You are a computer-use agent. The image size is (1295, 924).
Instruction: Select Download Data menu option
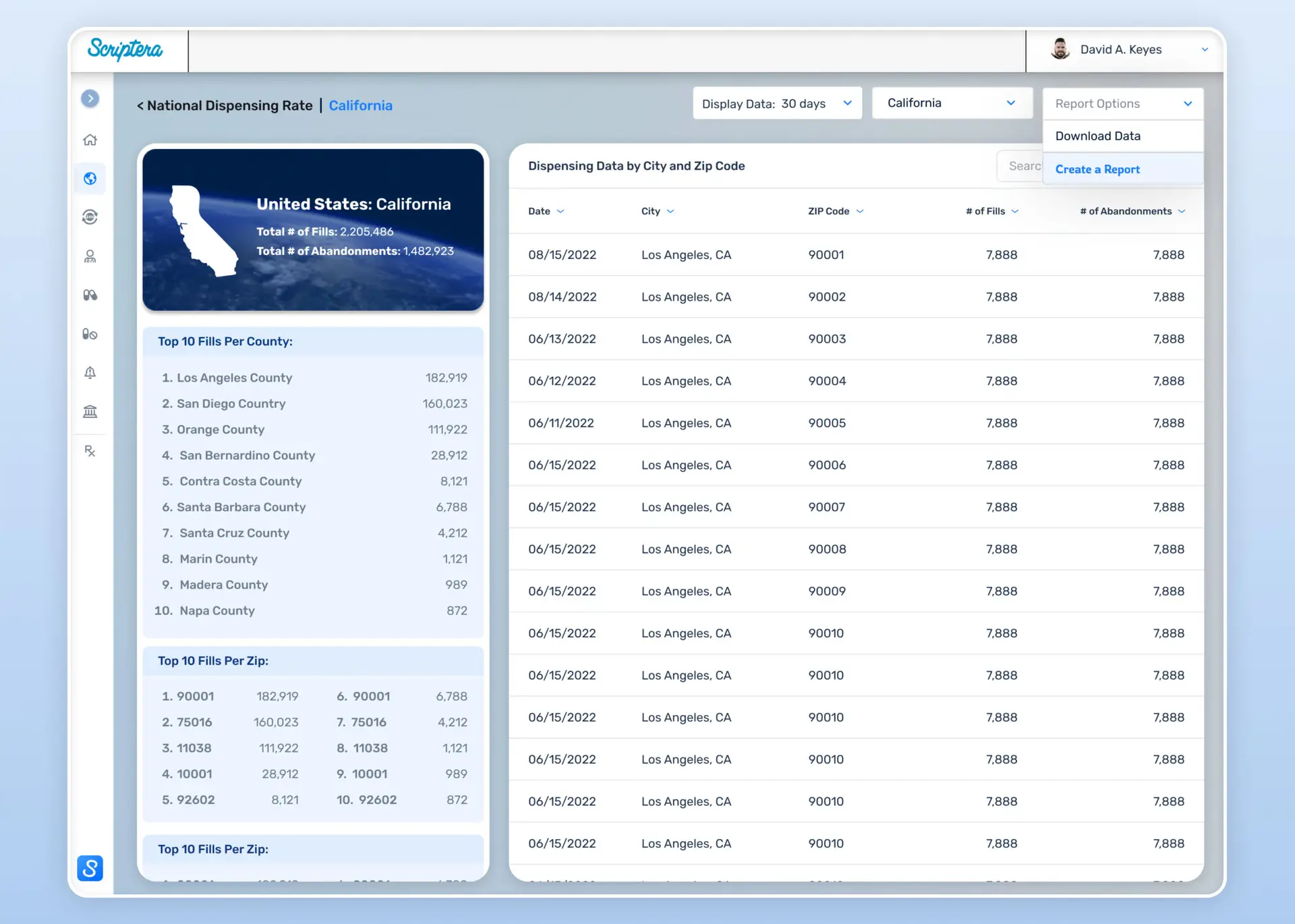pyautogui.click(x=1098, y=136)
